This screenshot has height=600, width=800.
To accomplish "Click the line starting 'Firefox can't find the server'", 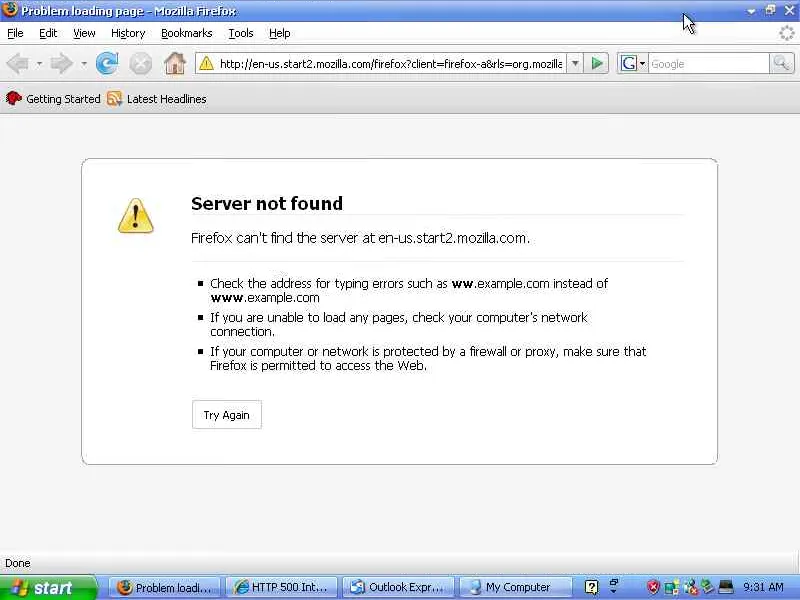I will [360, 238].
